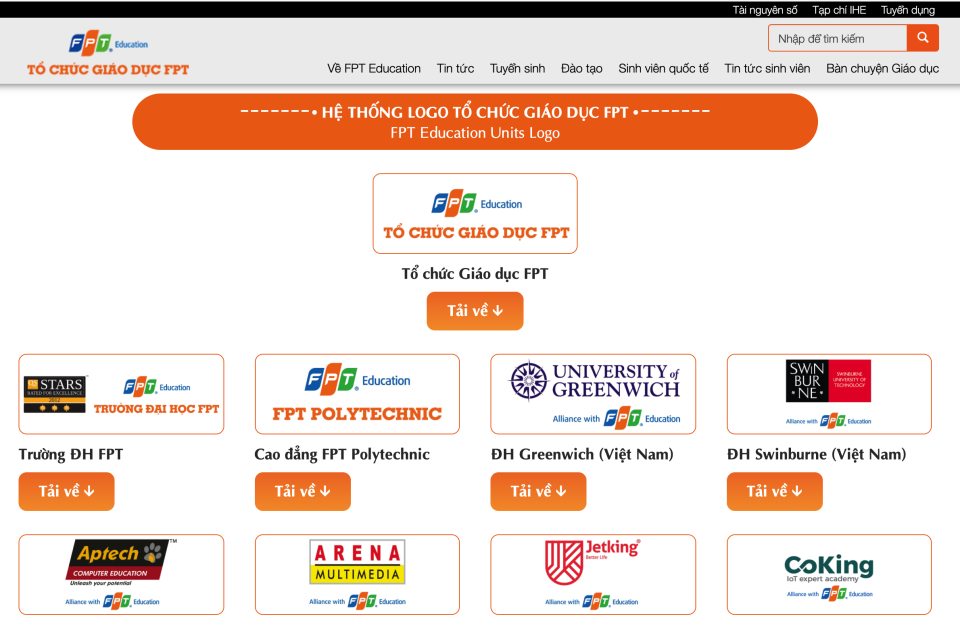Download the Tổ chức Giáo dục FPT logo

point(475,311)
